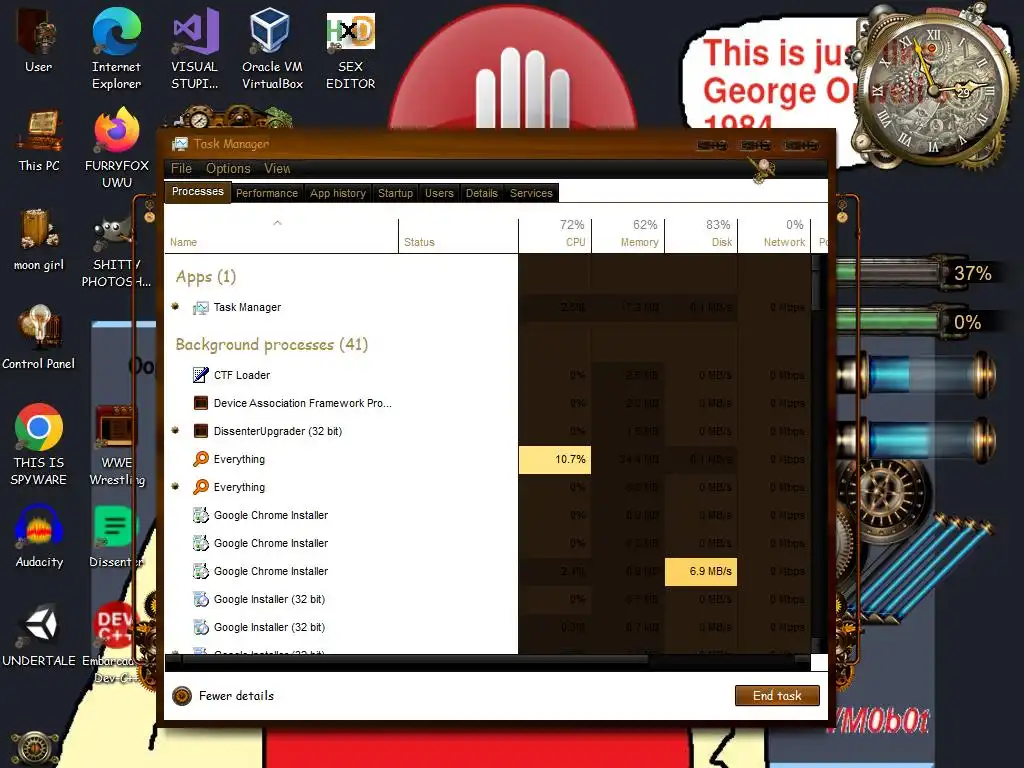
Task: Select the second Google Installer (32 bit) row
Action: 487,628
